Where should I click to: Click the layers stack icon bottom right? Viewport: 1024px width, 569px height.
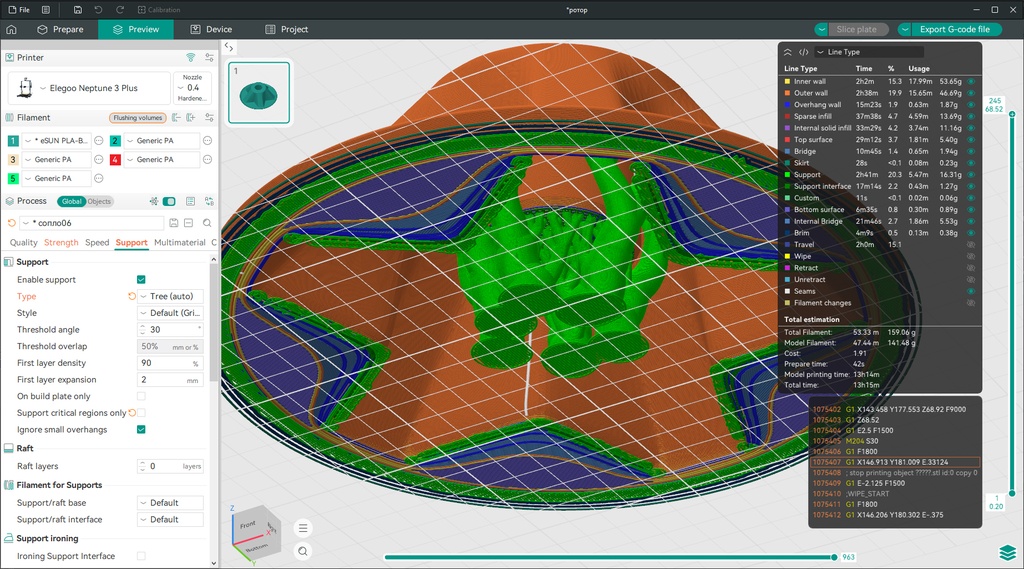pyautogui.click(x=1008, y=552)
